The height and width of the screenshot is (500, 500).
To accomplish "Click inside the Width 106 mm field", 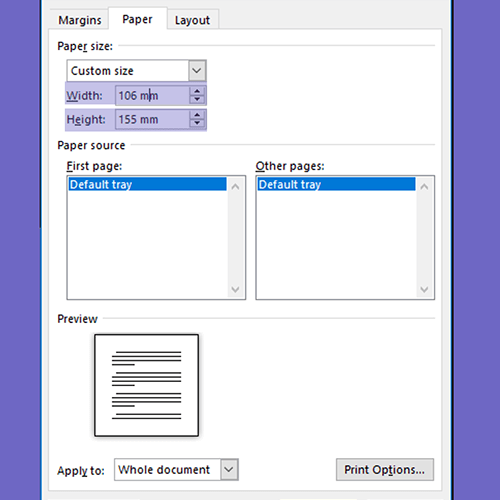I will click(x=153, y=95).
